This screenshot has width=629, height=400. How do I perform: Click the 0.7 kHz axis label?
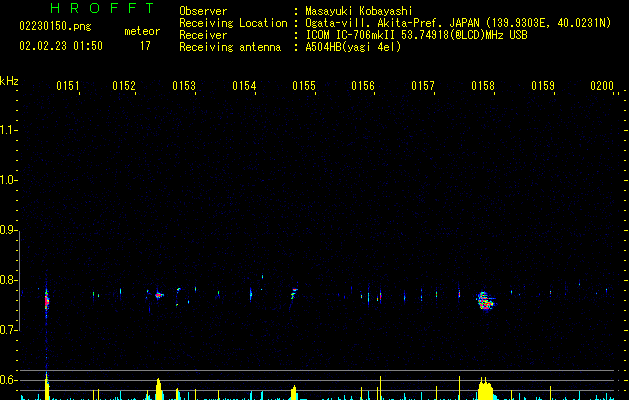tap(8, 330)
